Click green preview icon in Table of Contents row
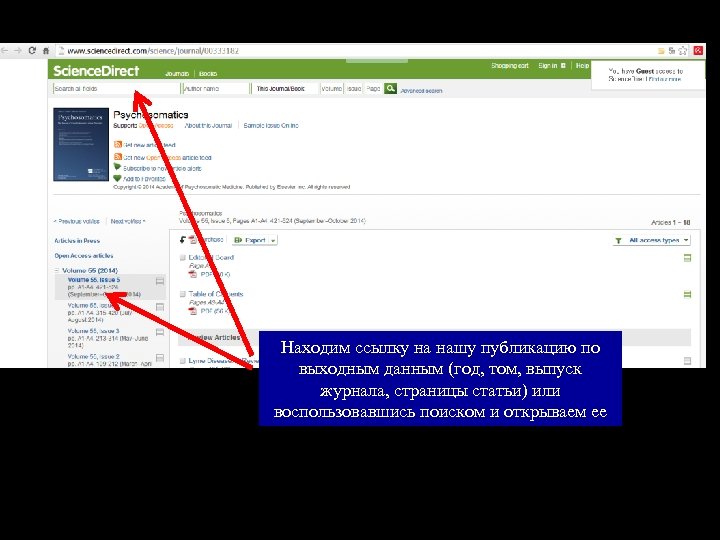Image resolution: width=720 pixels, height=540 pixels. click(687, 294)
